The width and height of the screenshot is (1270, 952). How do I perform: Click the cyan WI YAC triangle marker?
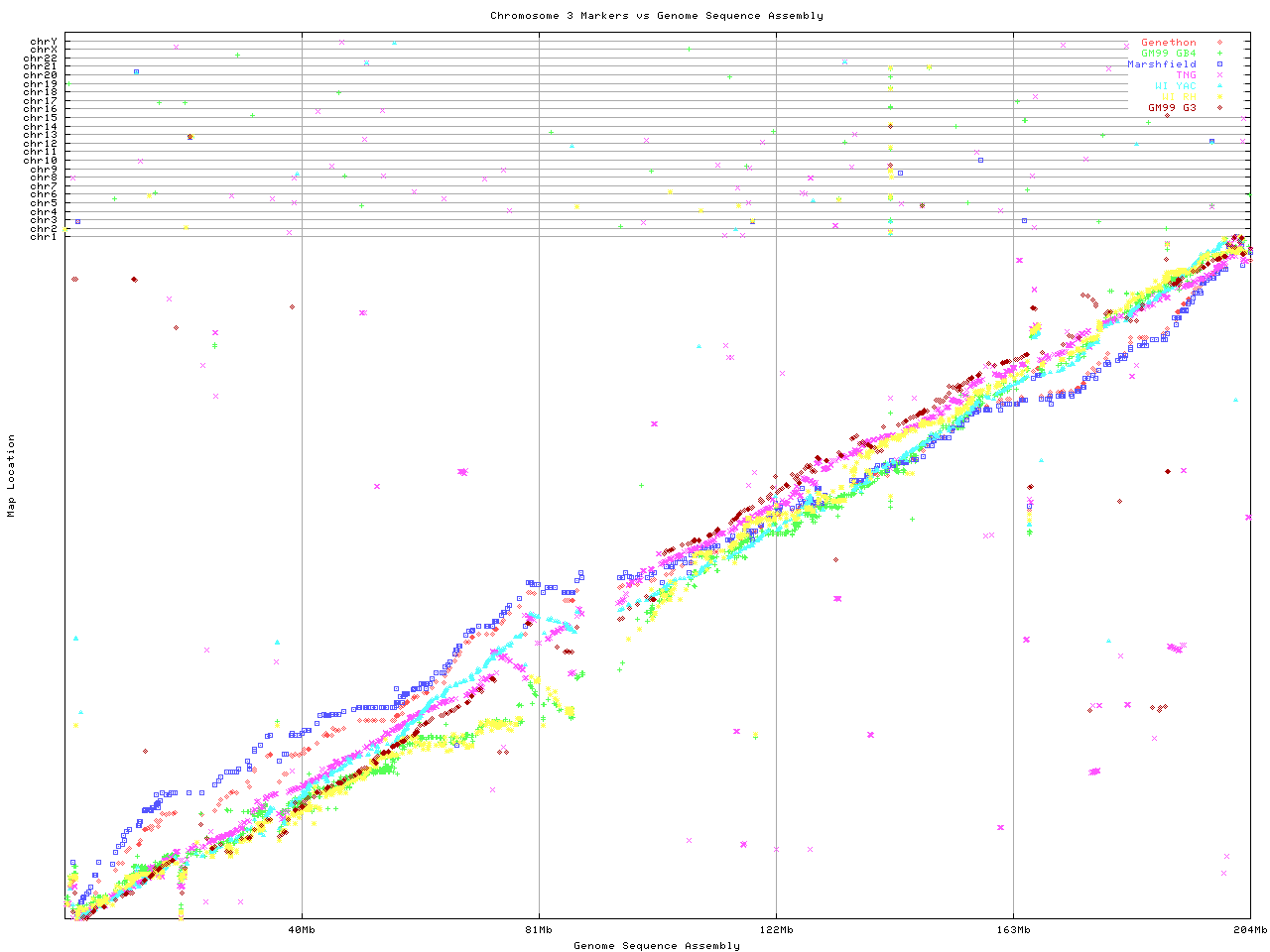pos(1219,86)
